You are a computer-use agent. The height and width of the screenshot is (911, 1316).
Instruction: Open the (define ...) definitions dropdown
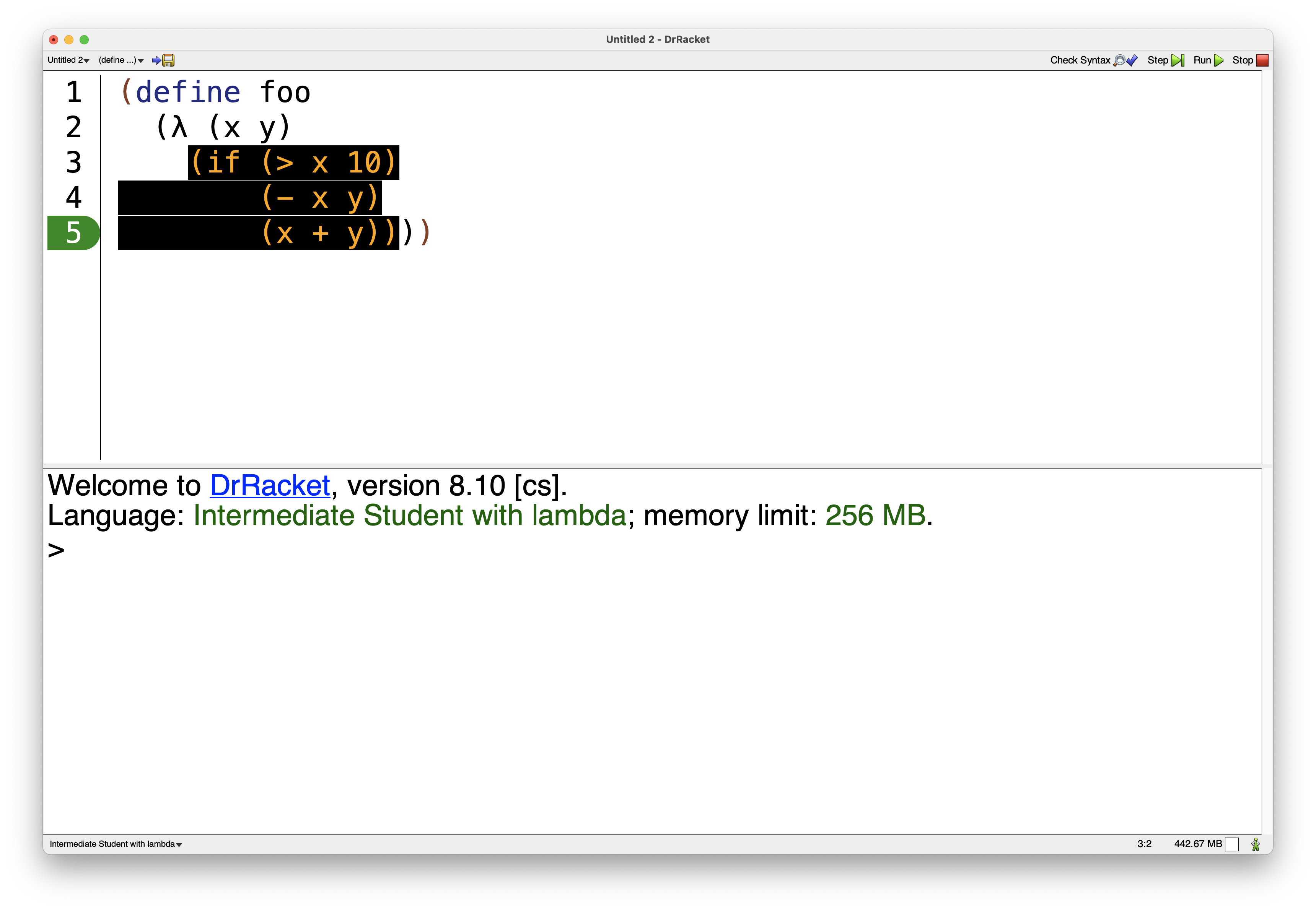[121, 60]
